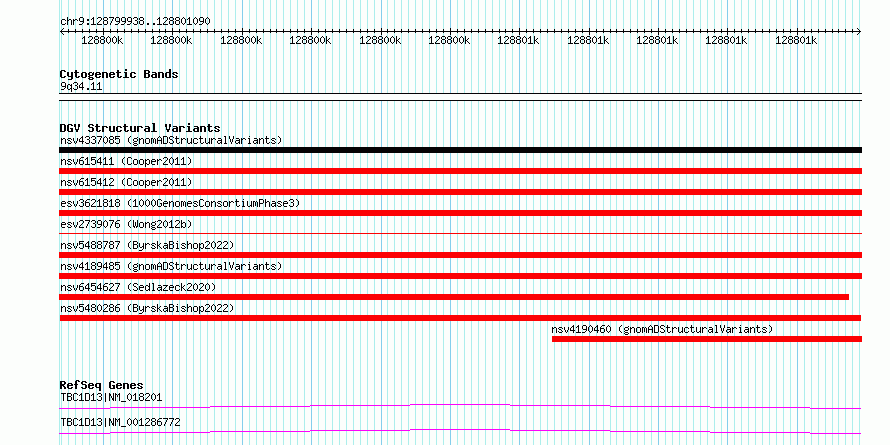Select the thin red line under esv2739076
Viewport: 890px width, 445px height.
(460, 233)
